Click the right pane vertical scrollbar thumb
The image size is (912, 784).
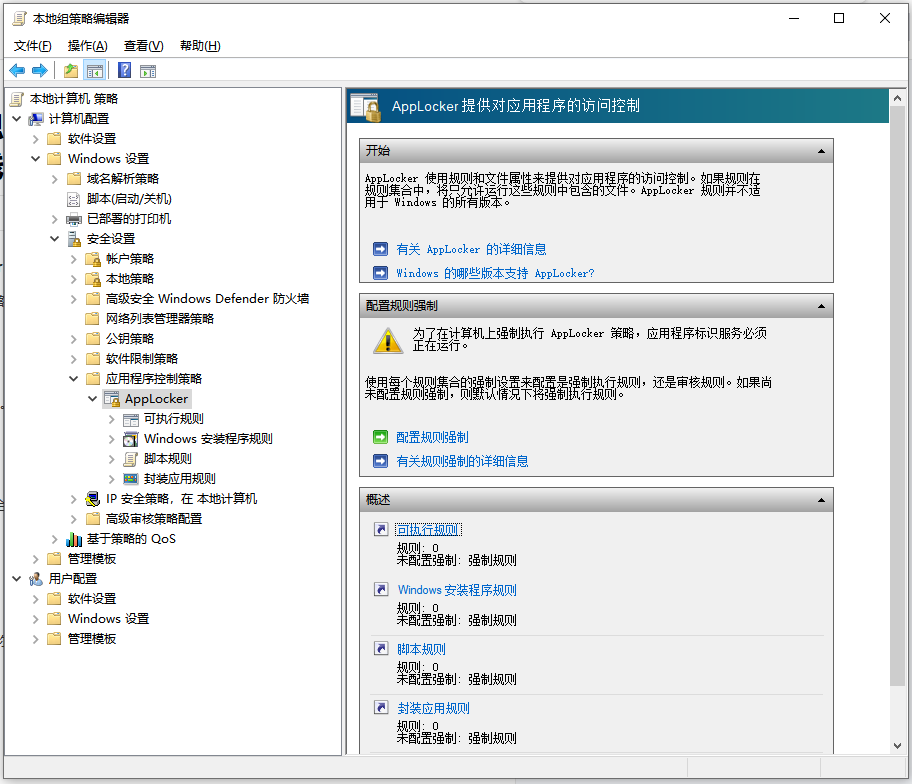(x=897, y=395)
